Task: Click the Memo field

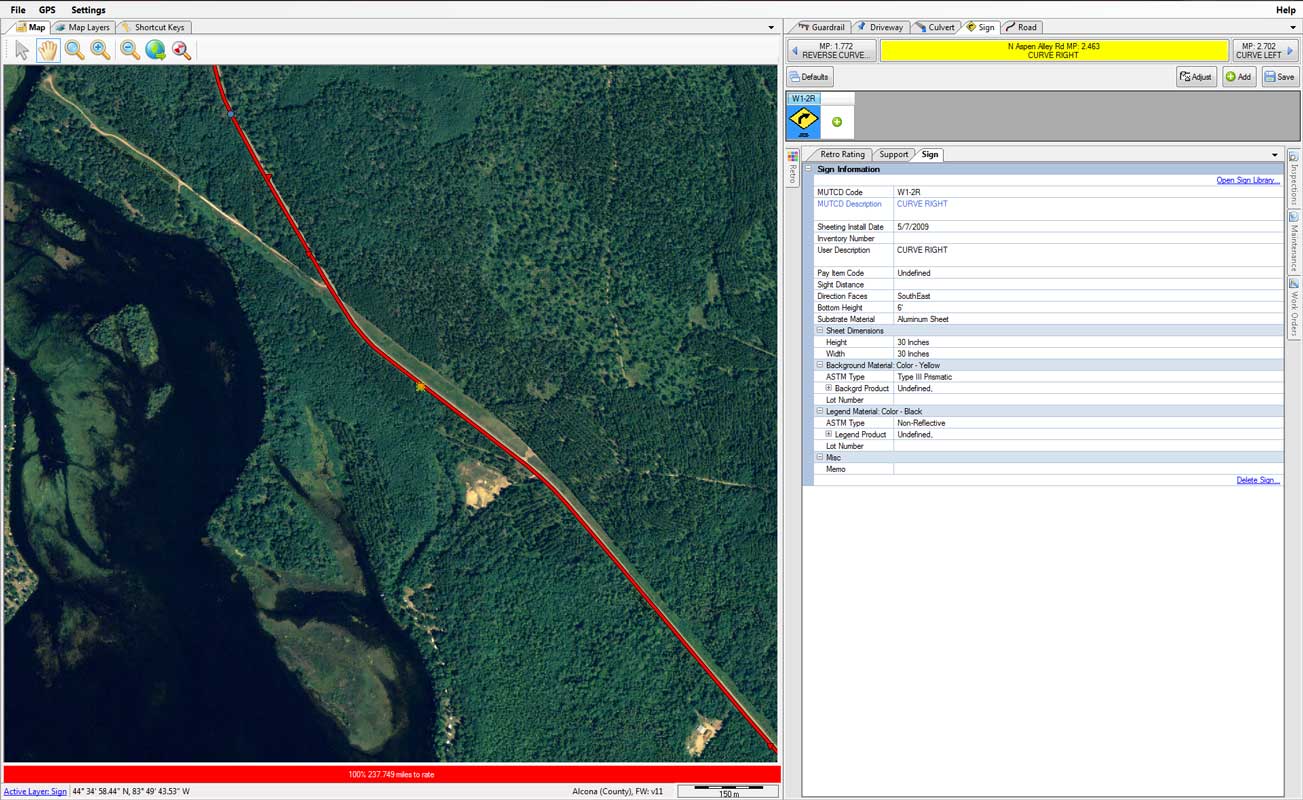Action: click(x=1088, y=469)
